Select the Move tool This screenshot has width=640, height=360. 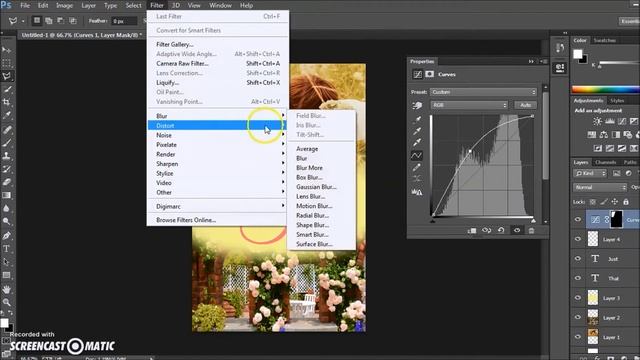click(x=7, y=50)
